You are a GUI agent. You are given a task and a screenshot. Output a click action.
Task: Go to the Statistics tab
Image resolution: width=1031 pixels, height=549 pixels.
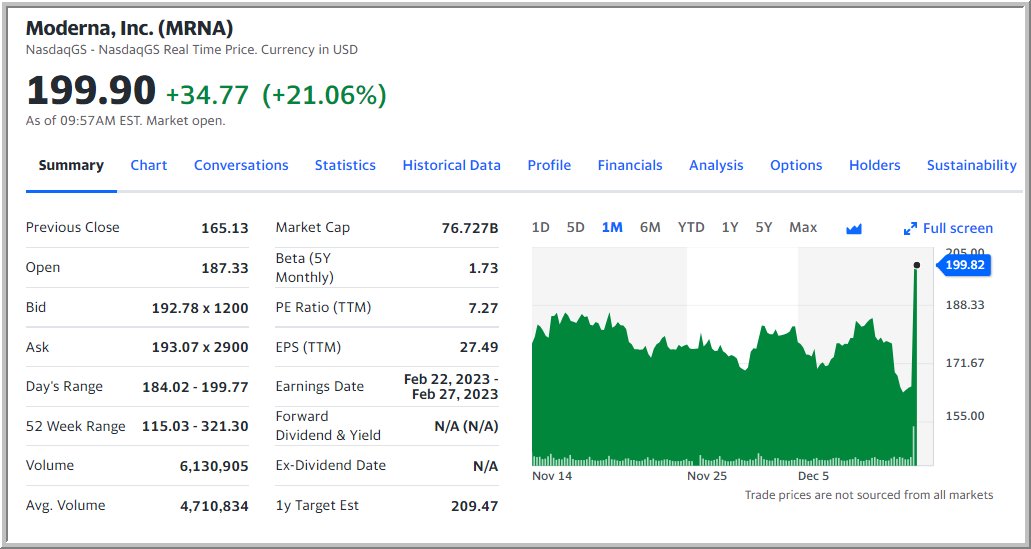pos(345,166)
